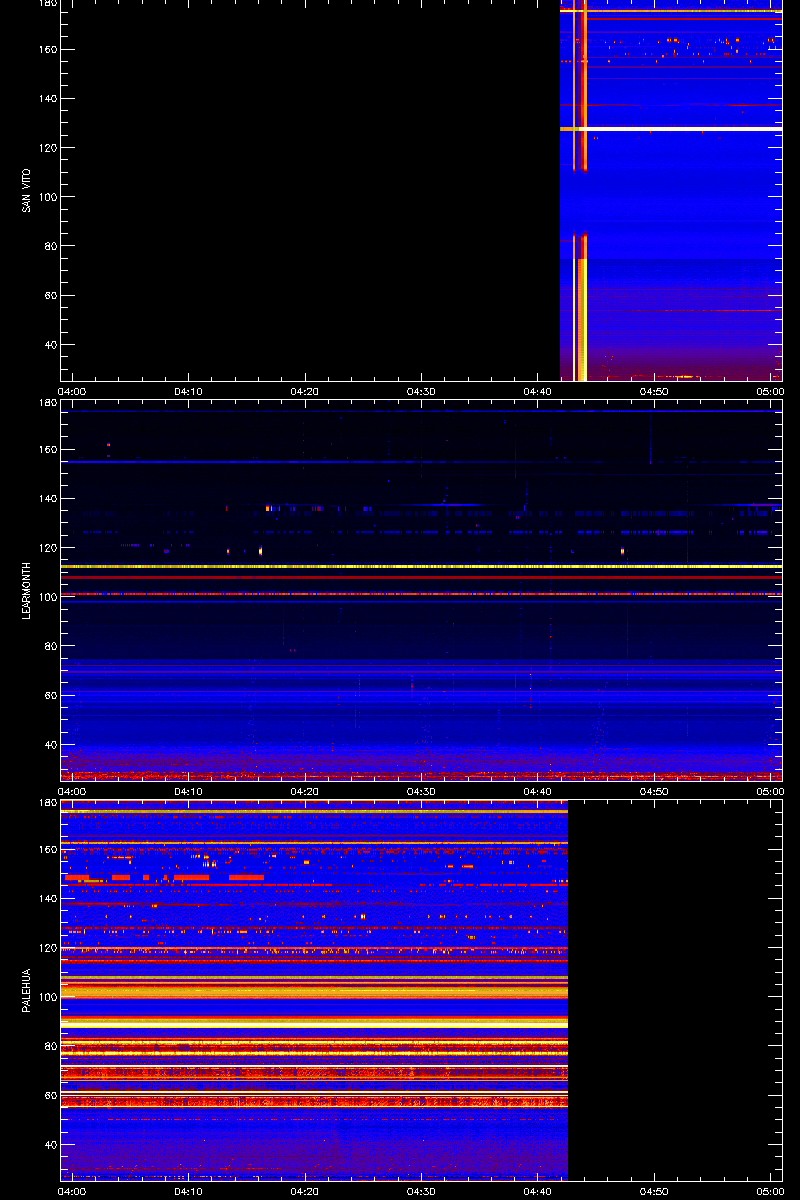Click the red 108 MHz line in Learmonth spectrogram
This screenshot has width=800, height=1200.
421,577
